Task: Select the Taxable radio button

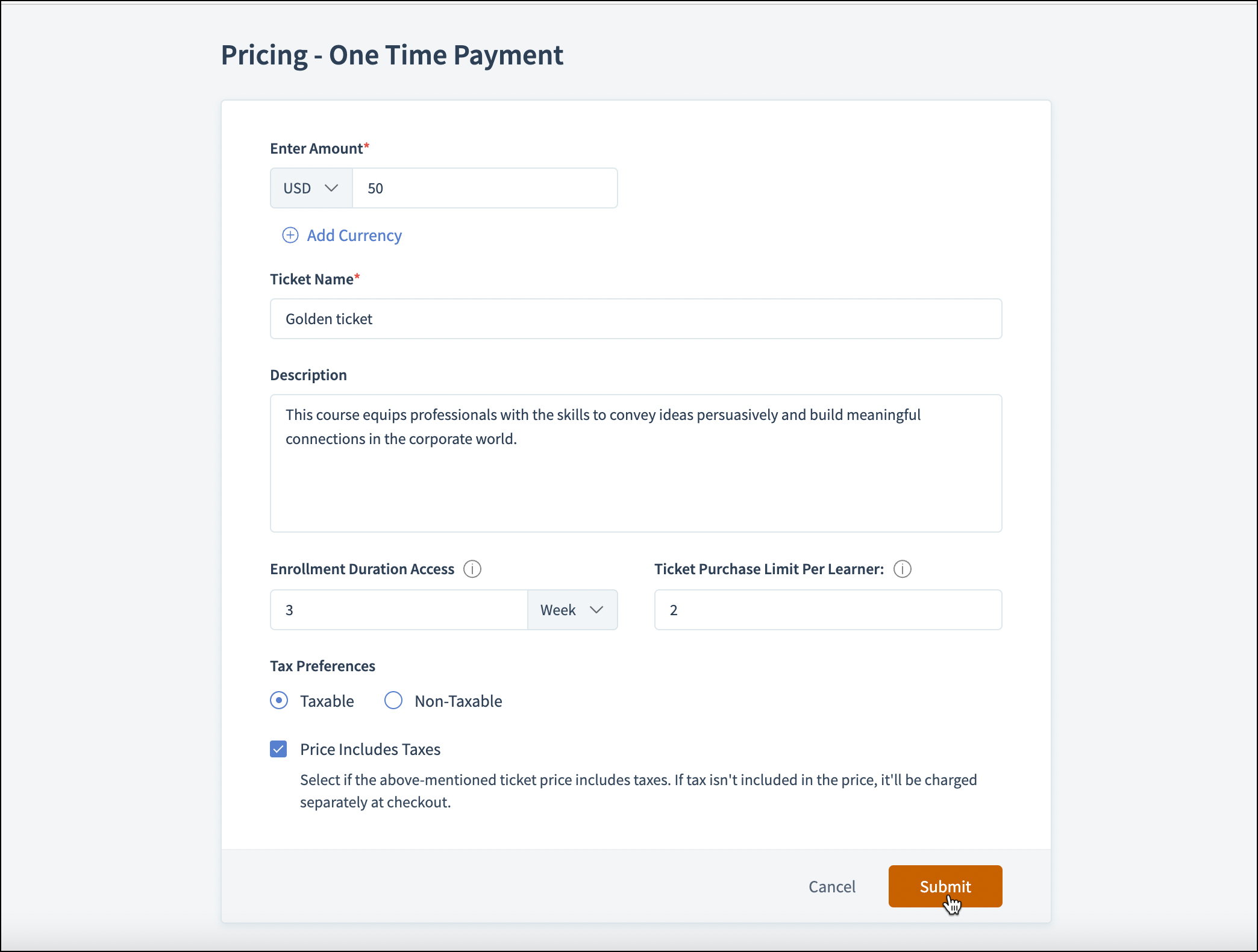Action: tap(279, 700)
